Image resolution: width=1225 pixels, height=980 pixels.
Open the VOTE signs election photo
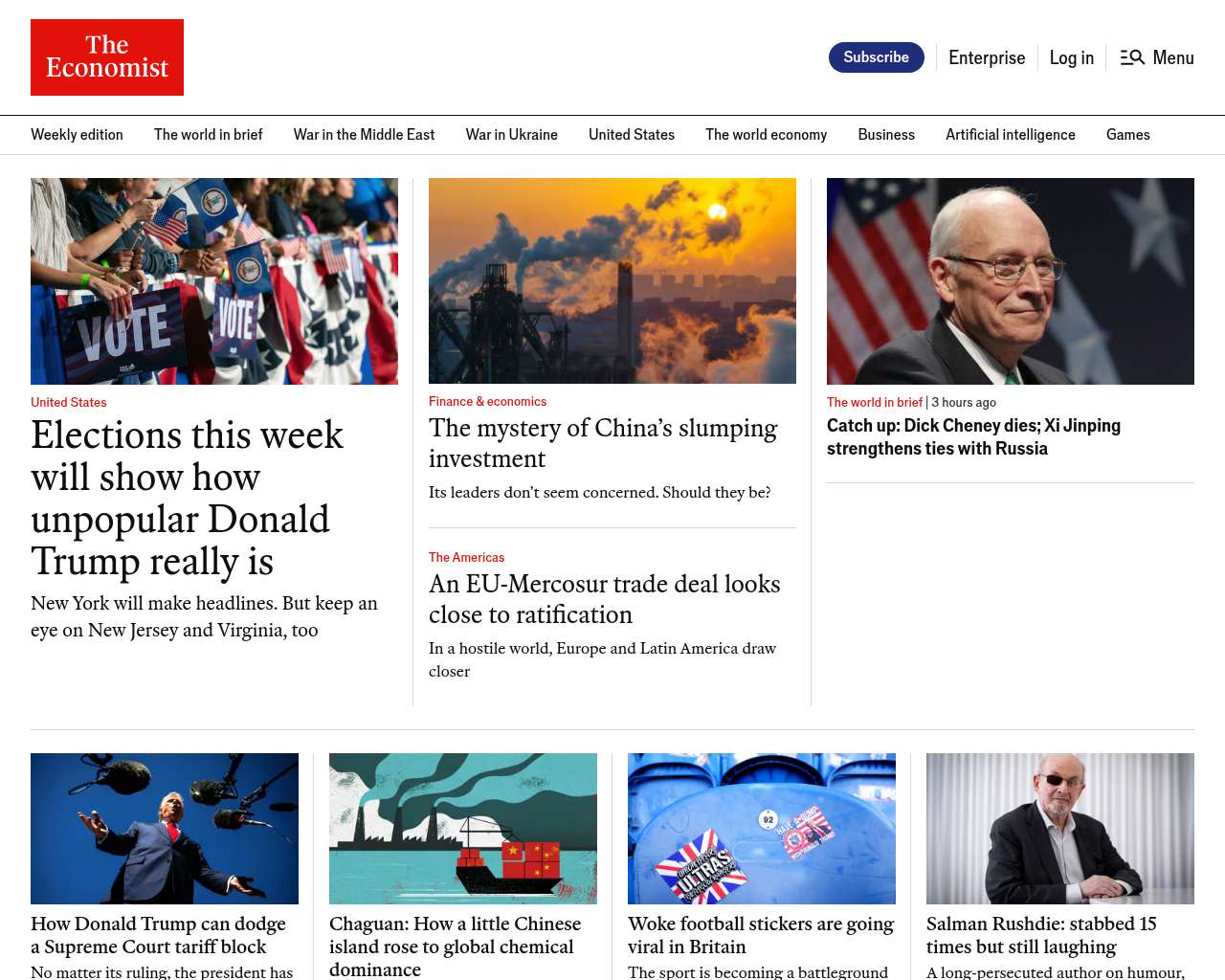pyautogui.click(x=214, y=281)
